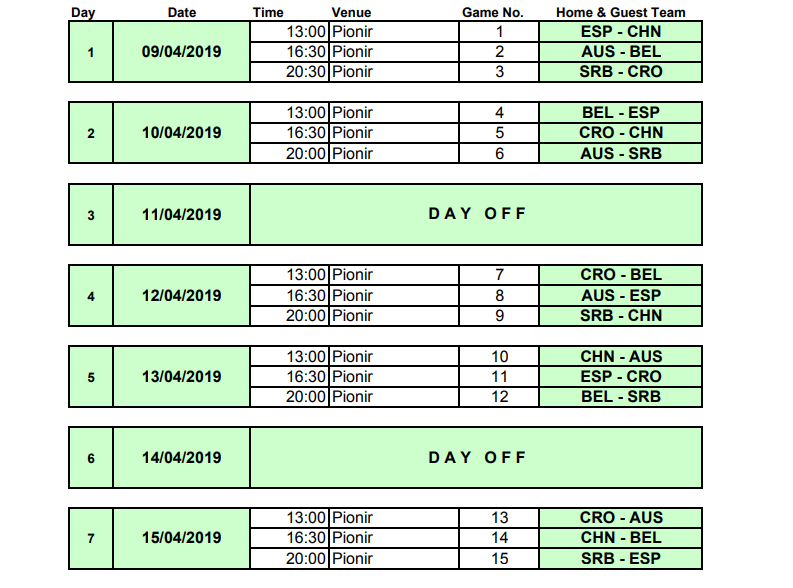Select the date cell 12/04/2019

point(181,295)
